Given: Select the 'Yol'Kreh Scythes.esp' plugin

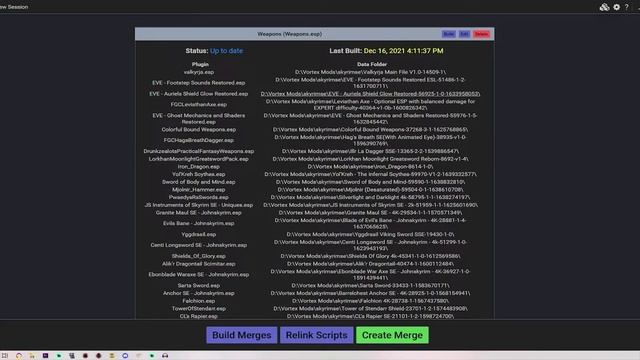Looking at the screenshot, I should pos(199,174).
